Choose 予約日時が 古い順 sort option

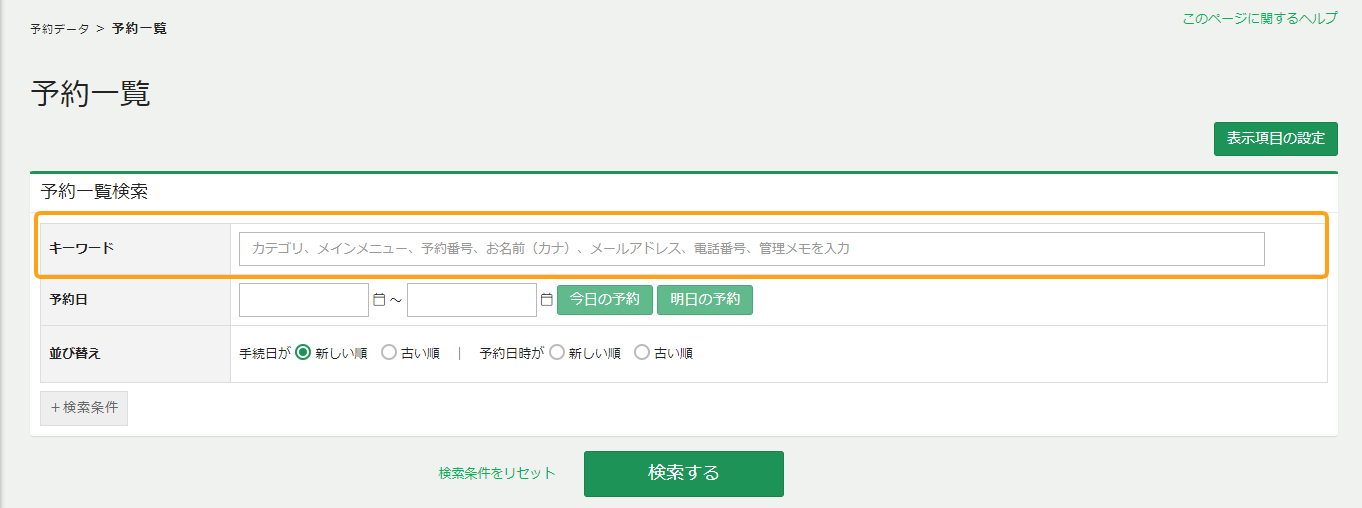click(x=642, y=353)
